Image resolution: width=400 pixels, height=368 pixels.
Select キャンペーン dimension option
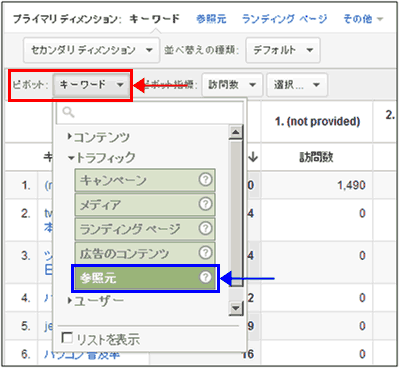point(145,180)
